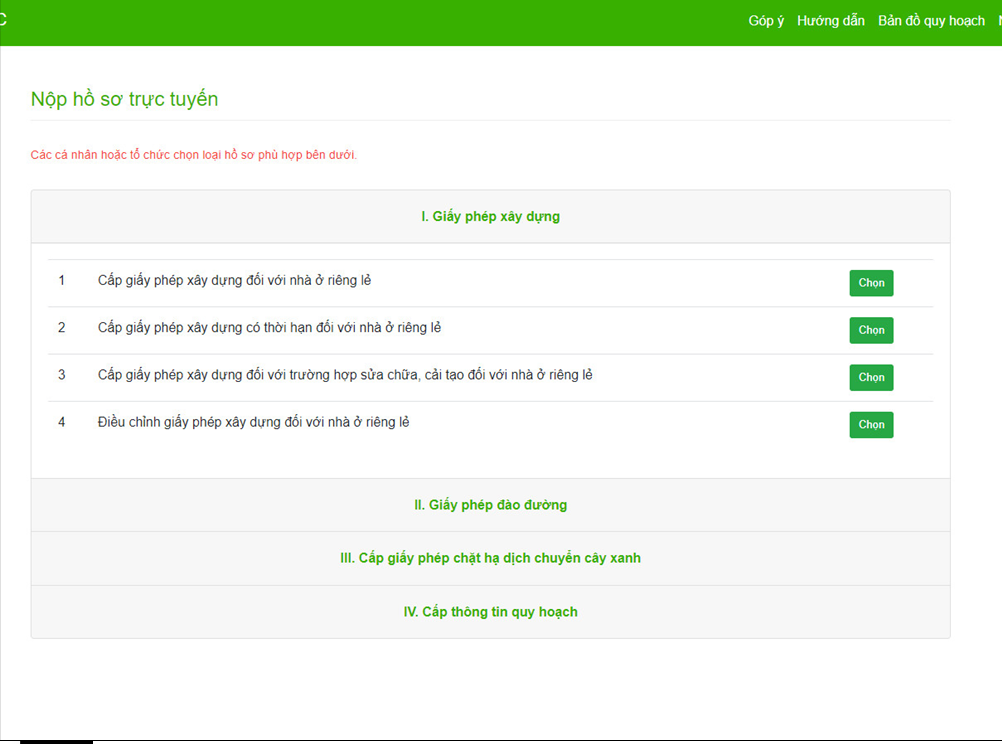Click the 'Nộp hồ sơ trực tuyến' page heading
Screen dimensions: 1002x744
pos(124,100)
